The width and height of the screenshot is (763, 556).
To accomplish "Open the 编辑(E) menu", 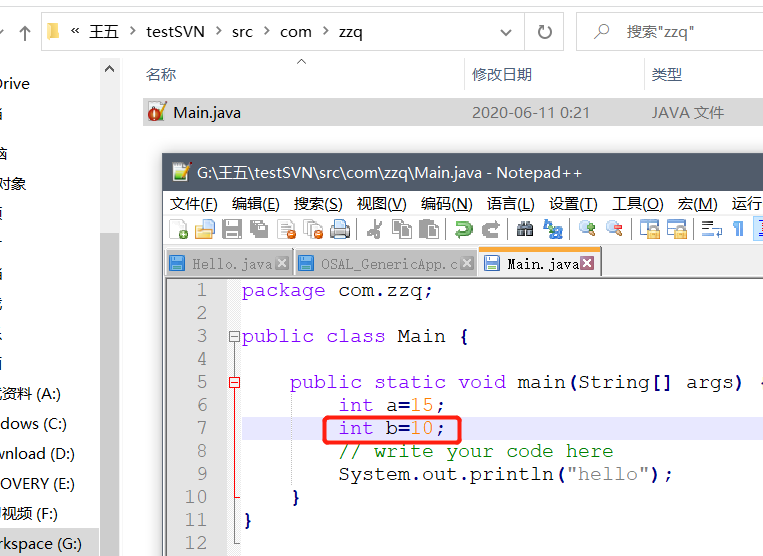I will (x=255, y=204).
